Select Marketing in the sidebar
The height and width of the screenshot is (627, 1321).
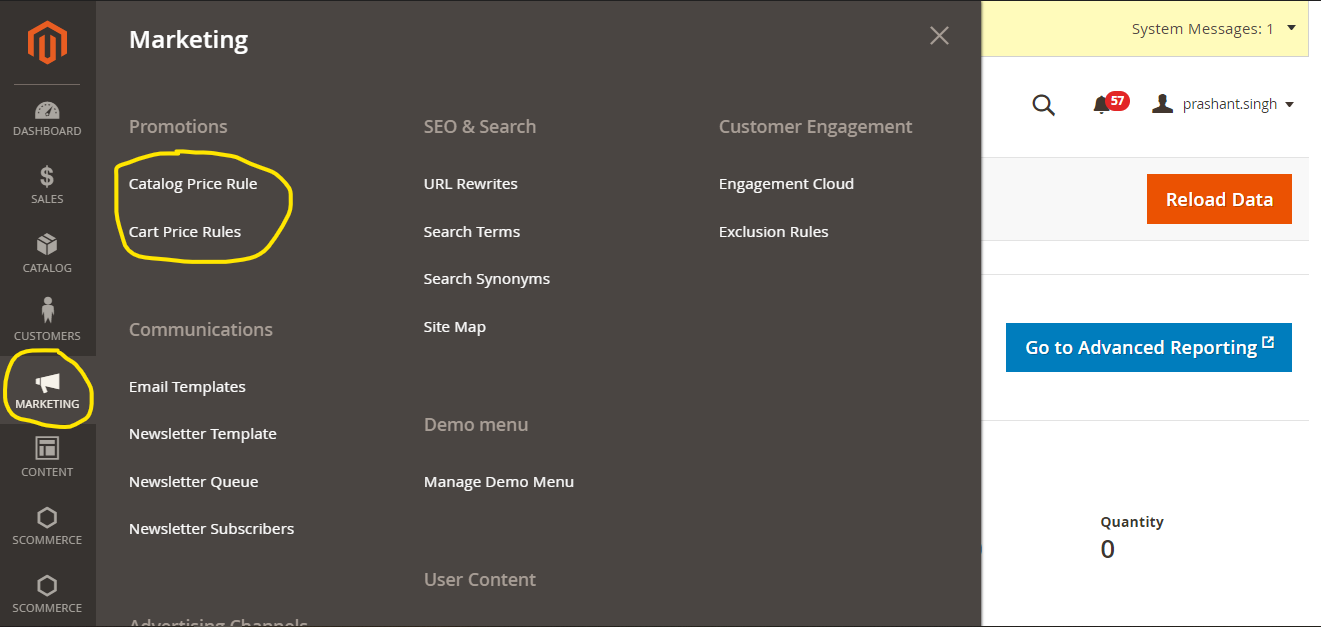coord(47,384)
